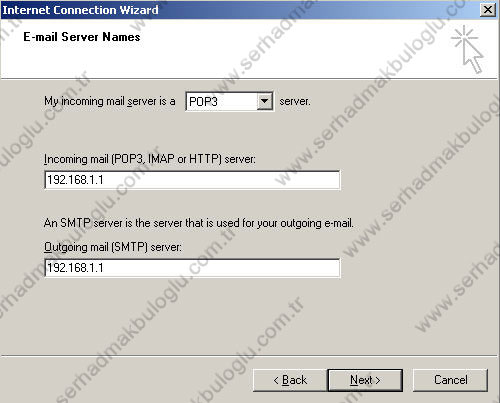Open the incoming server type dropdown arrow
This screenshot has width=500, height=403.
265,101
